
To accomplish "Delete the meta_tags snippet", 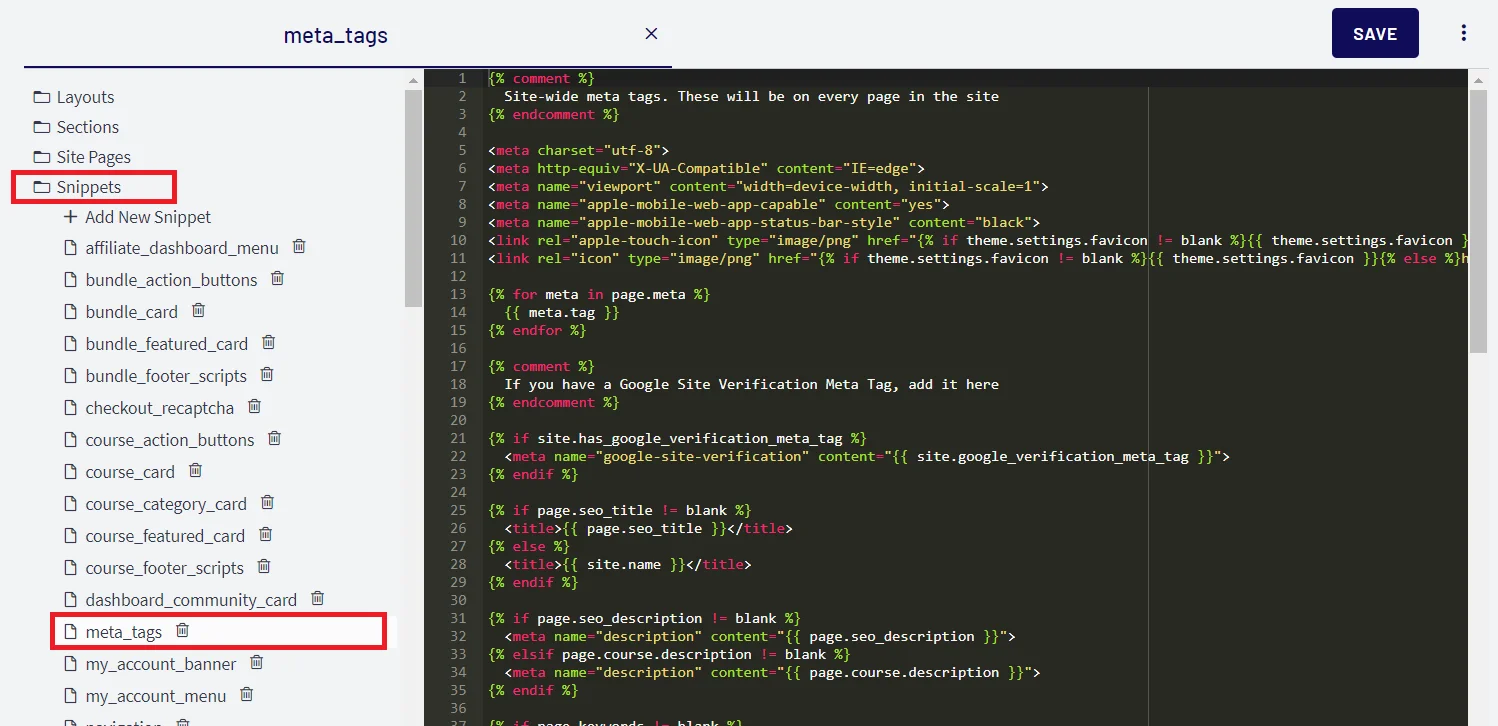I will coord(182,630).
